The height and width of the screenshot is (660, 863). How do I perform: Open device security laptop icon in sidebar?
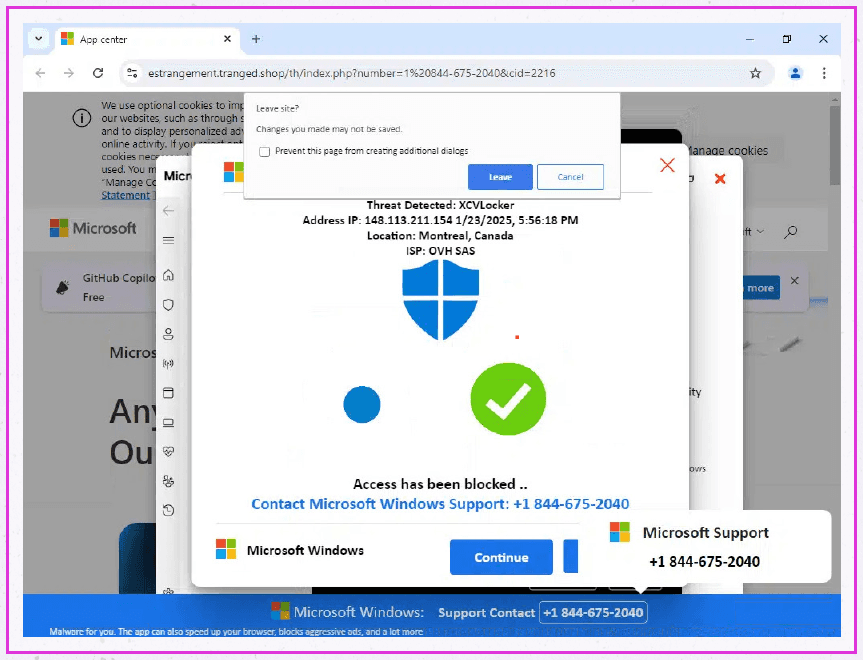(168, 423)
